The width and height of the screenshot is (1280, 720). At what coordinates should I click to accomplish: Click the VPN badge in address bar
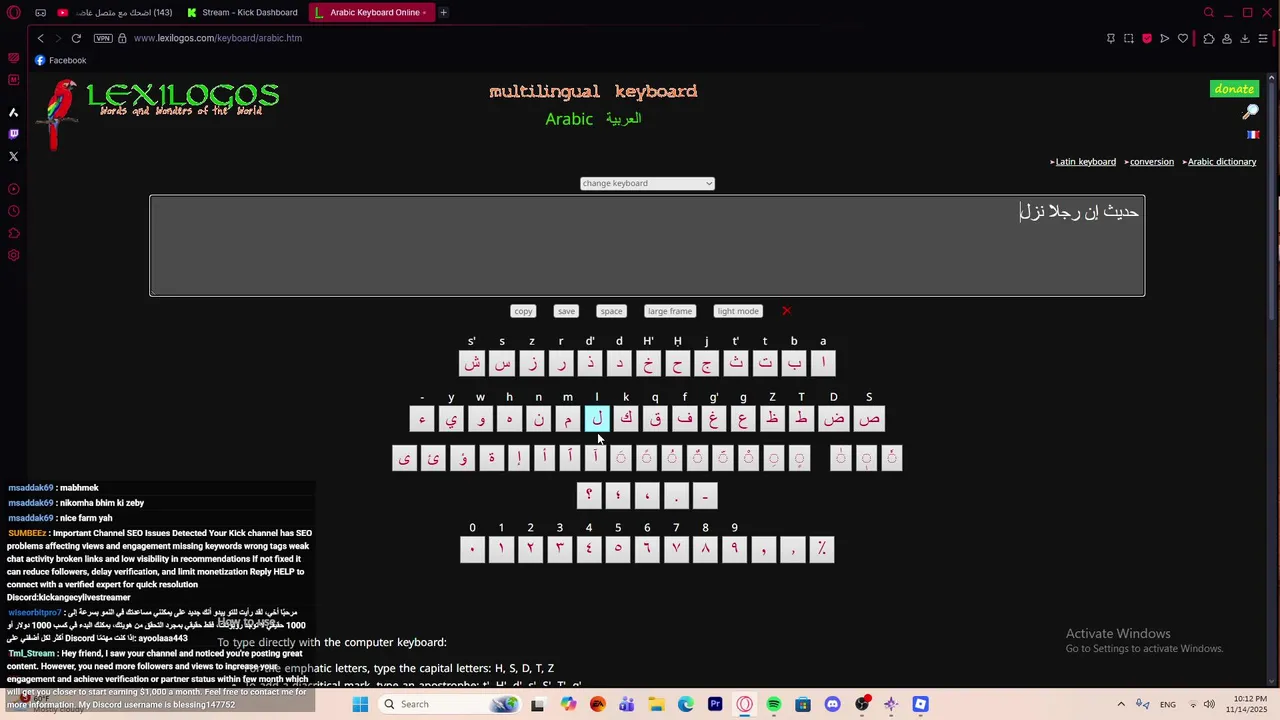103,38
